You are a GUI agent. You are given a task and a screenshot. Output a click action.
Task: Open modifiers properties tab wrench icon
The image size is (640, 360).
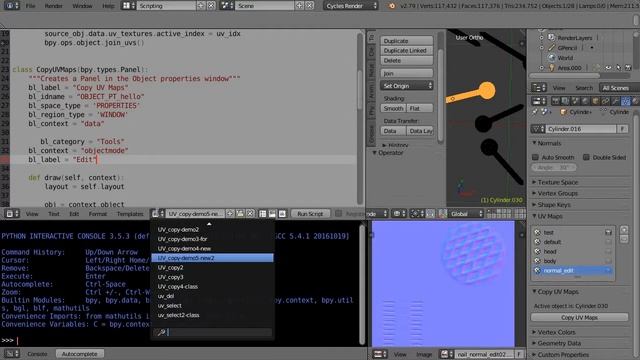click(x=615, y=101)
